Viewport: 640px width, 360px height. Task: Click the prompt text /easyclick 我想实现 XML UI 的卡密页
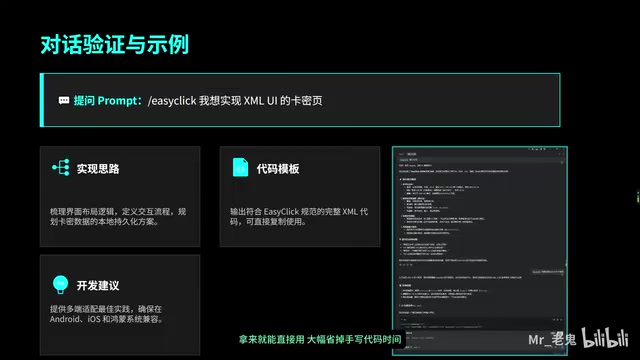pos(235,100)
